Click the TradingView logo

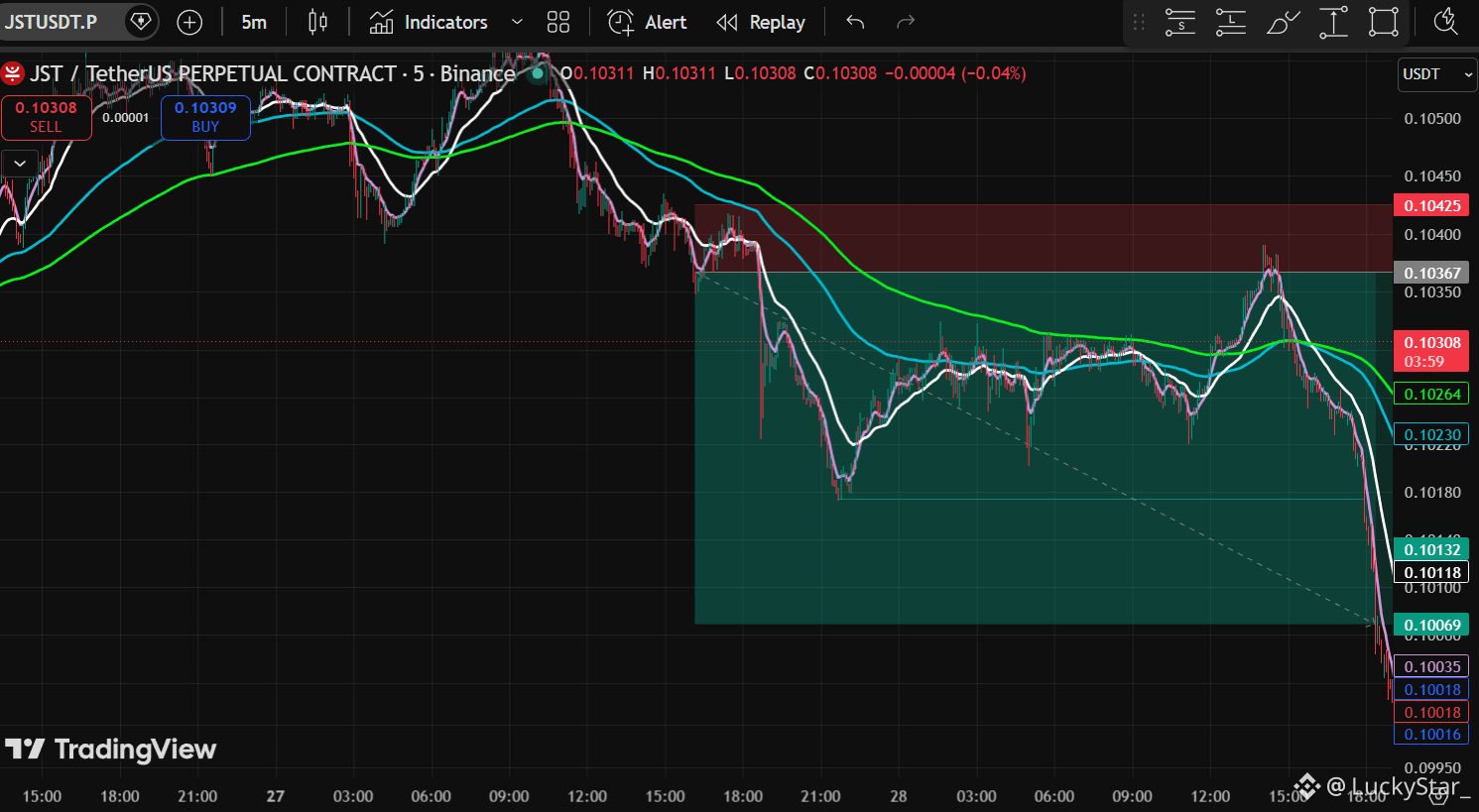[x=111, y=750]
